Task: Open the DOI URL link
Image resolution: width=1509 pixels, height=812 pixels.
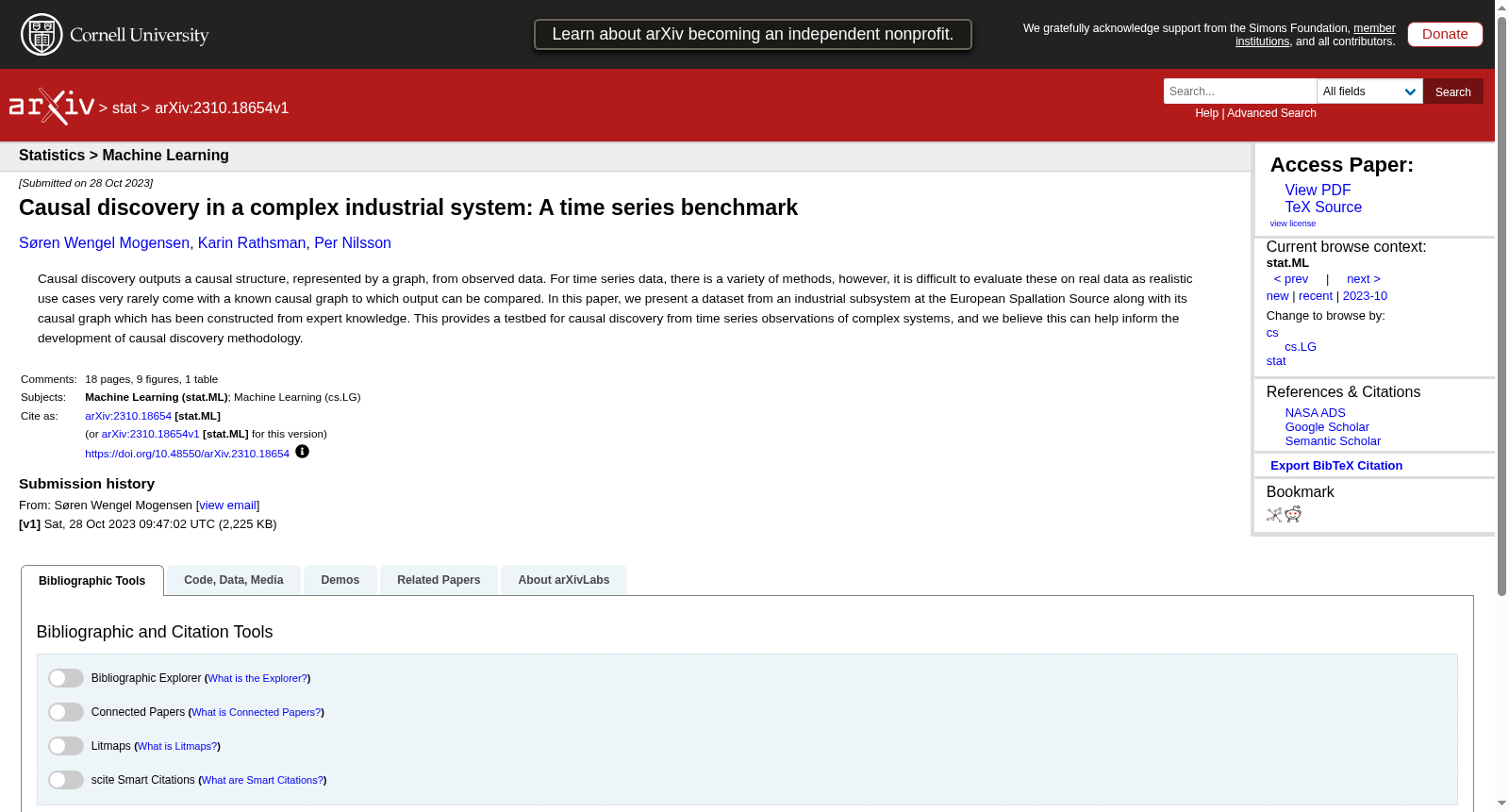Action: pyautogui.click(x=187, y=454)
